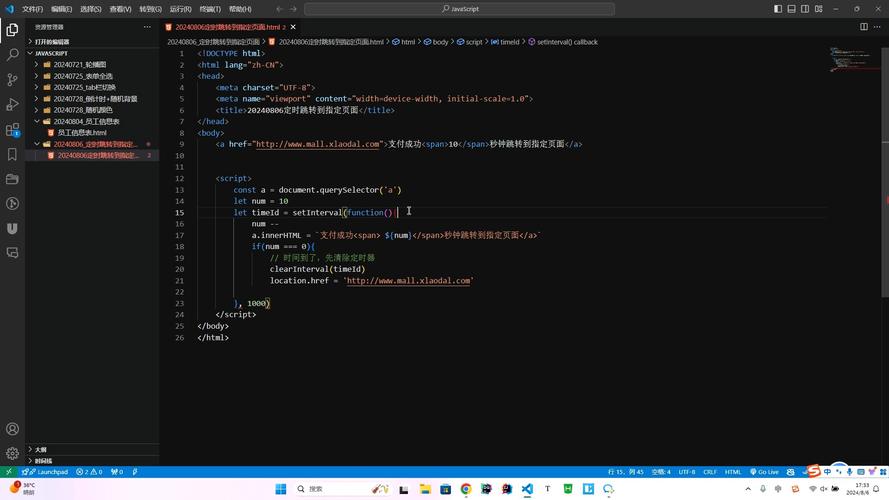Open the Accounts icon in activity bar
This screenshot has height=500, width=889.
(12, 429)
